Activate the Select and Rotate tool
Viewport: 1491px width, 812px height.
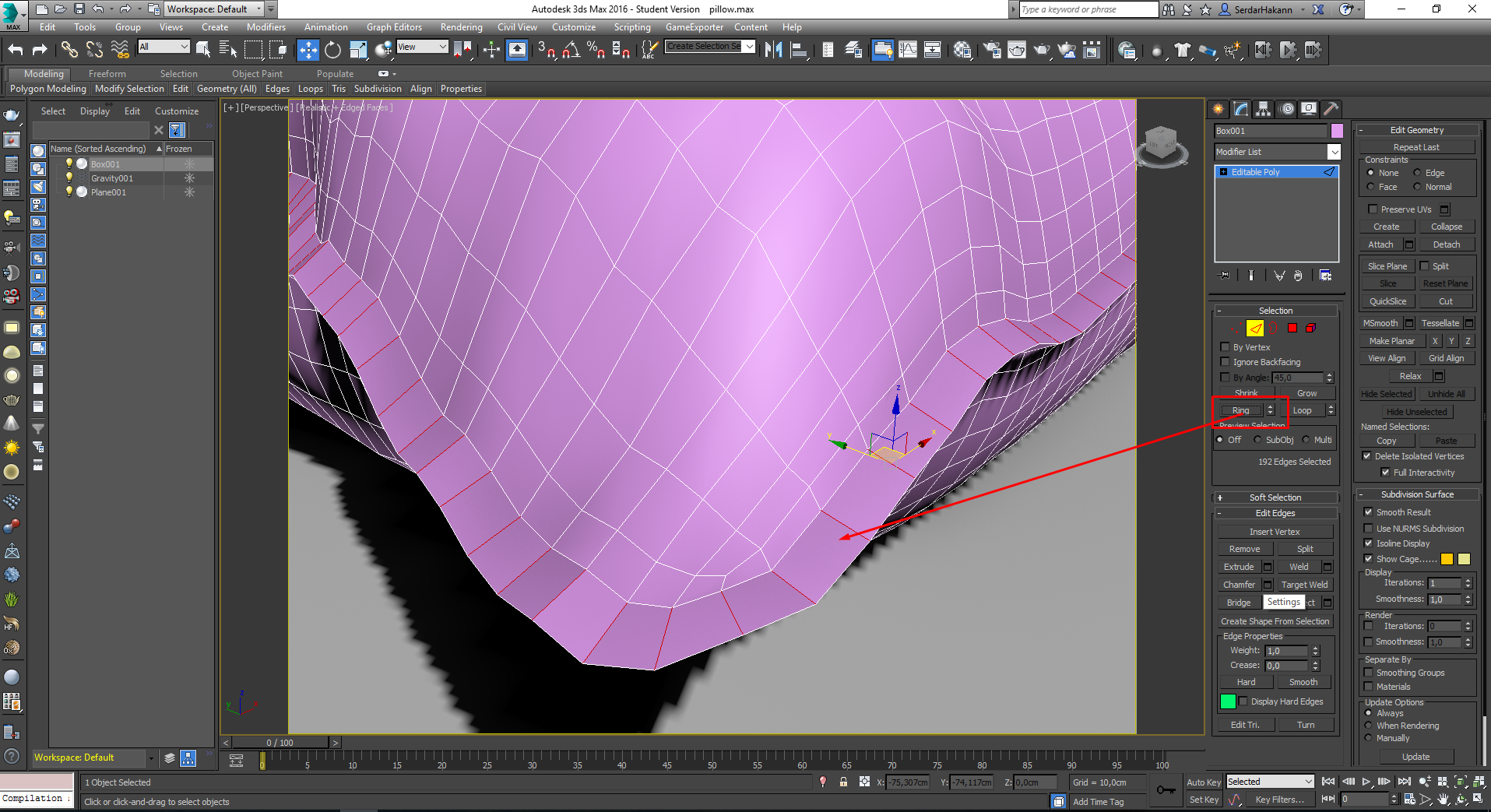[332, 50]
